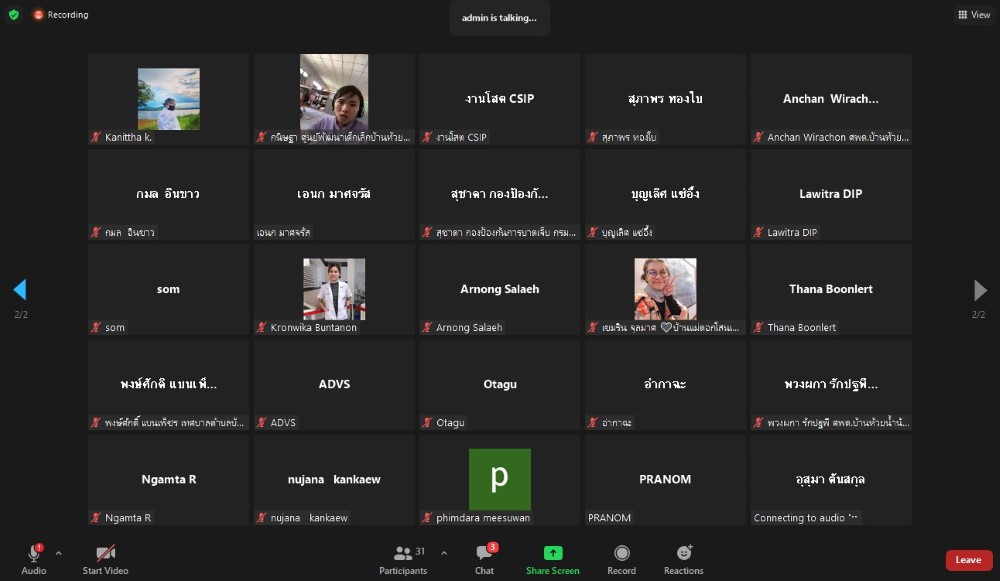Turn on camera with Start Video
Image resolution: width=1000 pixels, height=581 pixels.
click(x=105, y=558)
